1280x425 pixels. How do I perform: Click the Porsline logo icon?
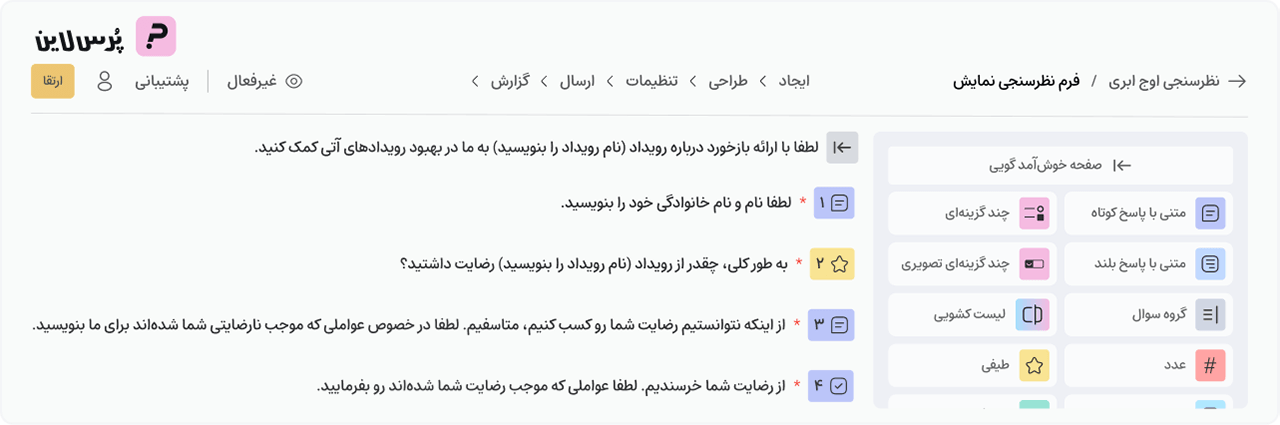point(155,36)
